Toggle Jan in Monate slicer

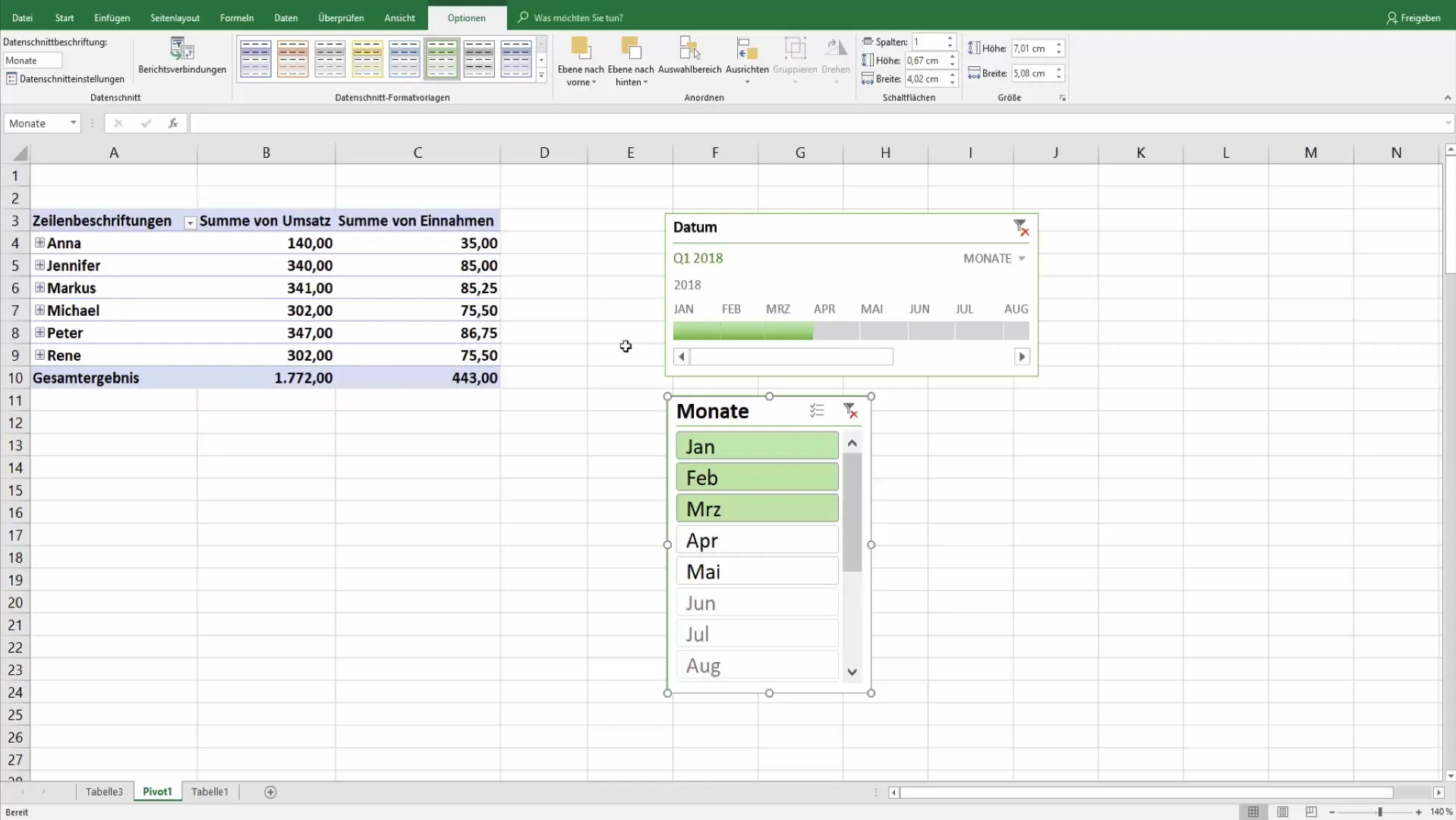pos(757,446)
